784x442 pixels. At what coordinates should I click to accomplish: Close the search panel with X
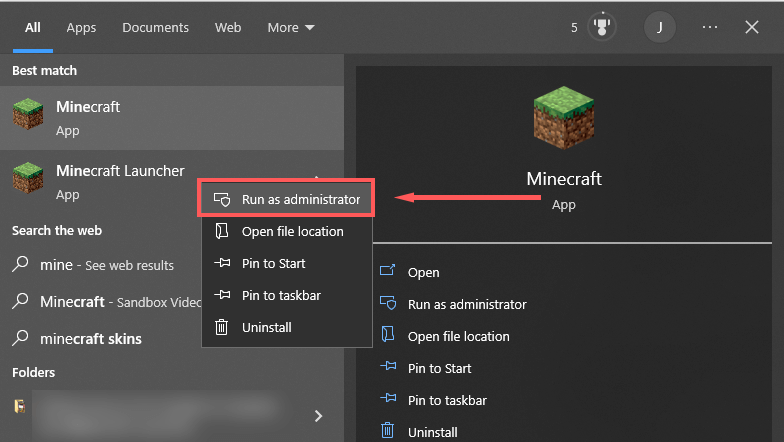coord(752,28)
